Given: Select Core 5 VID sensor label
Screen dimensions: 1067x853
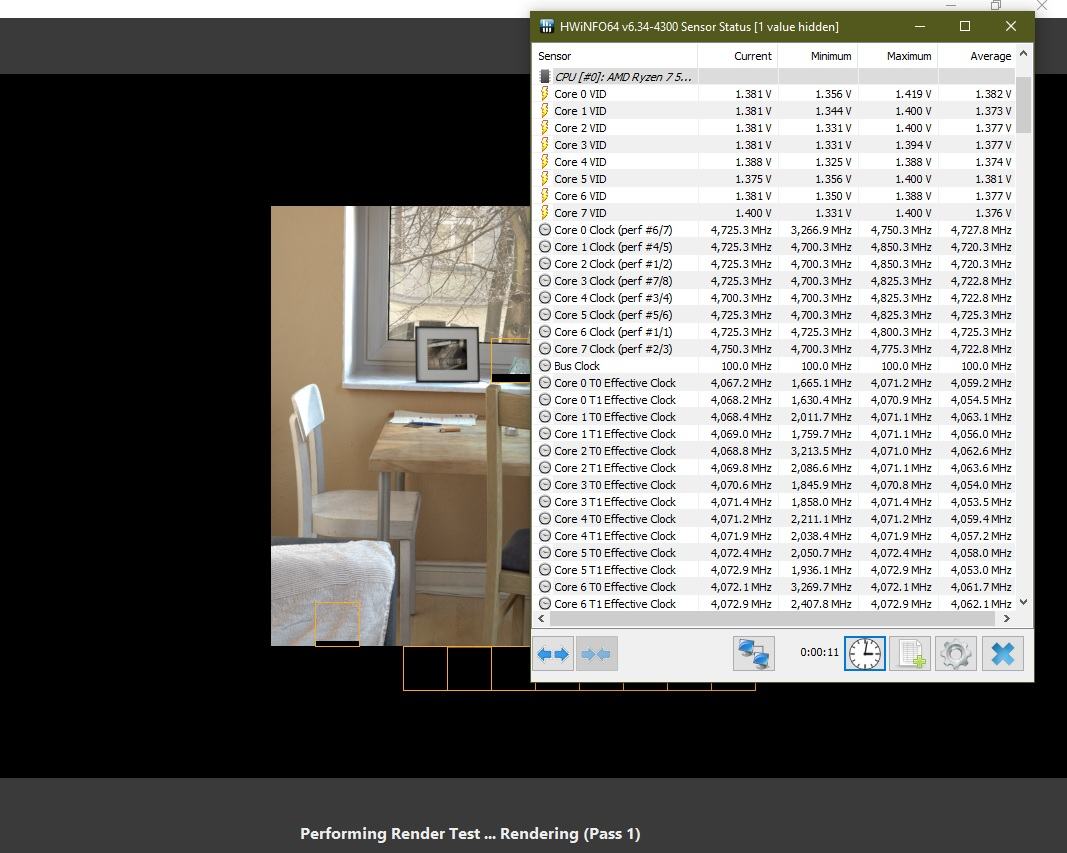Looking at the screenshot, I should coord(580,179).
